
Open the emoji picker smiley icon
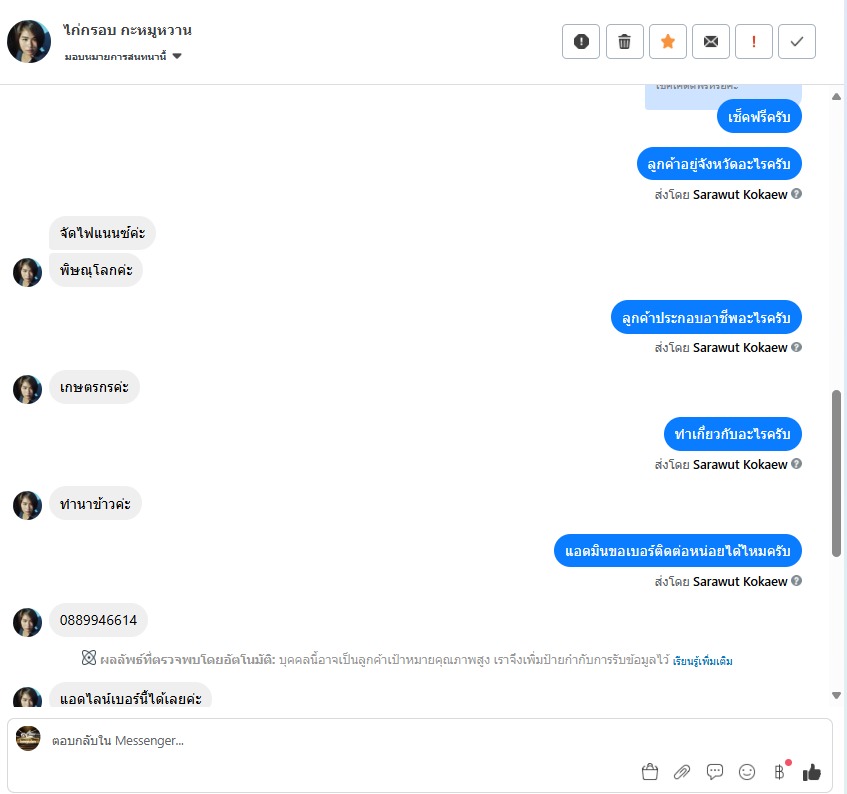[x=747, y=772]
